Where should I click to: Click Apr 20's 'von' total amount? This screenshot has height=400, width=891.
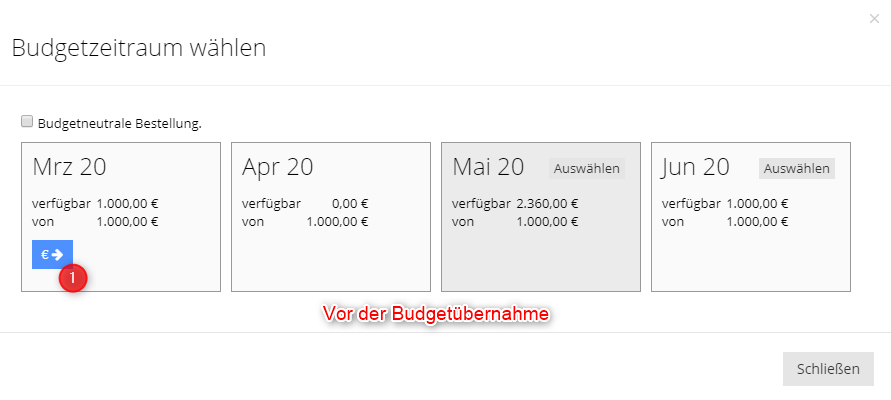[336, 221]
